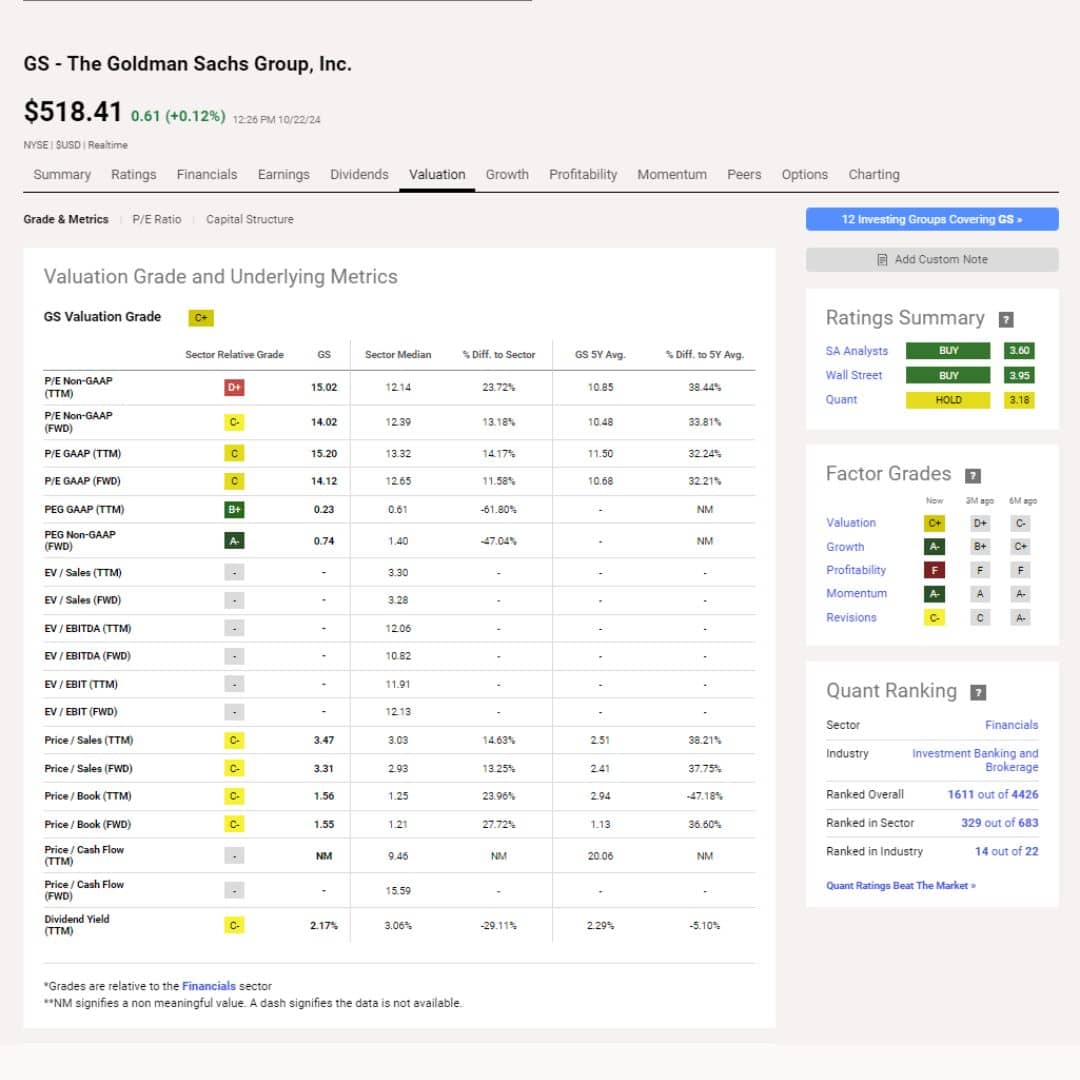Image resolution: width=1080 pixels, height=1080 pixels.
Task: Click the Ratings Summary help question-mark icon
Action: (x=1006, y=320)
